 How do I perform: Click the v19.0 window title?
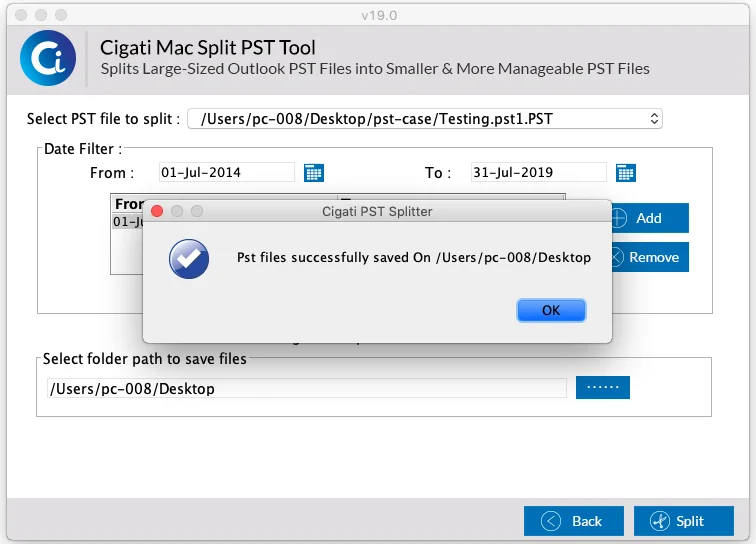coord(379,15)
